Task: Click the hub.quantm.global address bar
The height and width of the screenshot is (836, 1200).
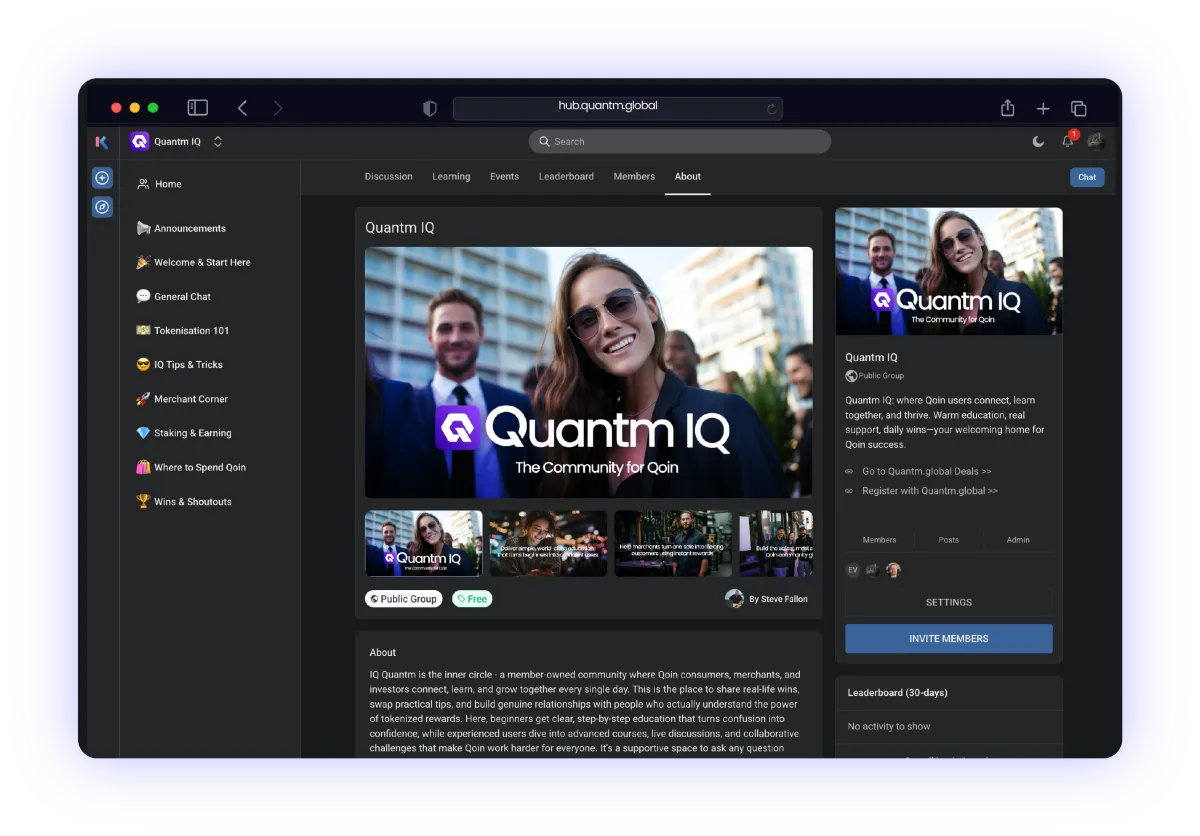Action: point(618,108)
